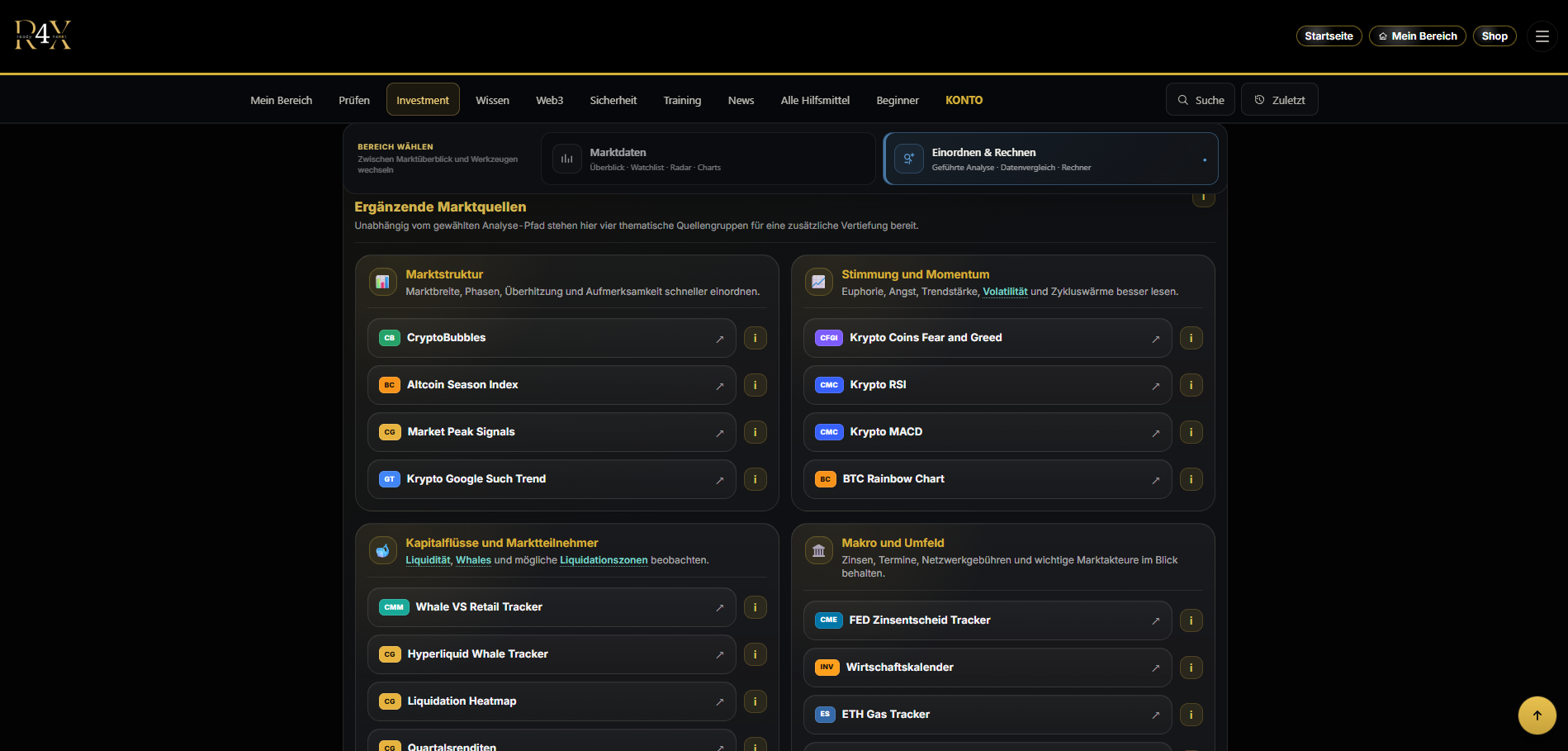Open the CryptoBubbles source link
The width and height of the screenshot is (1568, 751).
coord(552,338)
